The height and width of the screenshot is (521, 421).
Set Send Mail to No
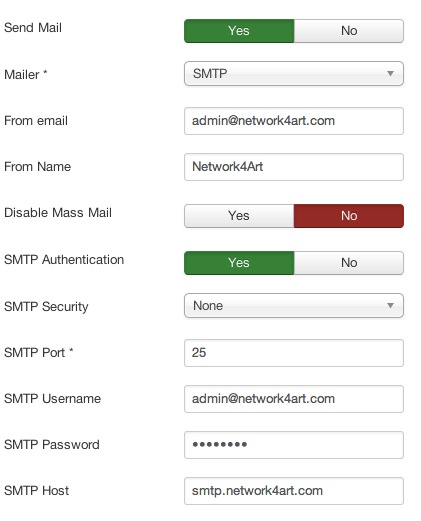pos(349,31)
